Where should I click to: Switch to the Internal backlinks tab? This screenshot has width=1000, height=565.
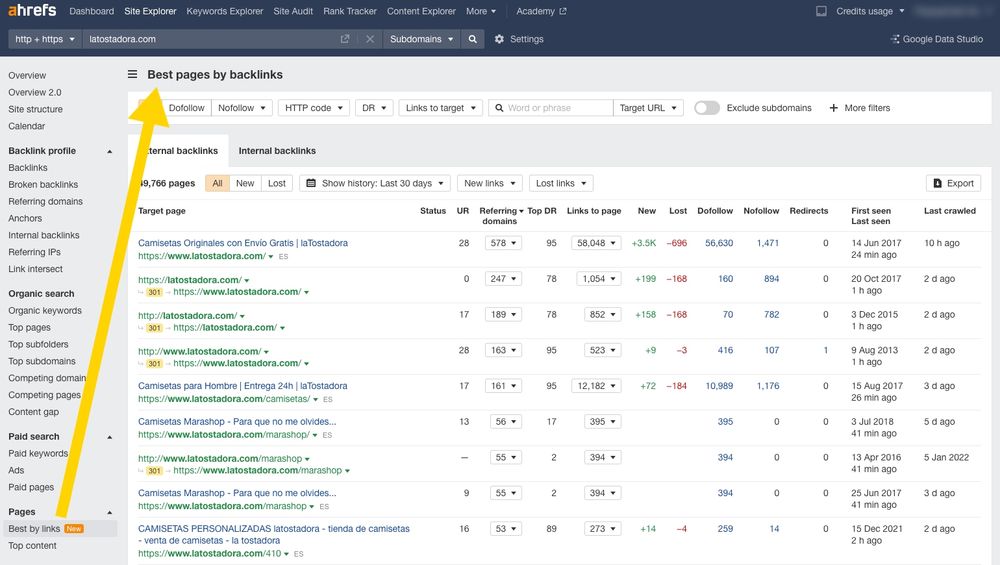(x=277, y=150)
